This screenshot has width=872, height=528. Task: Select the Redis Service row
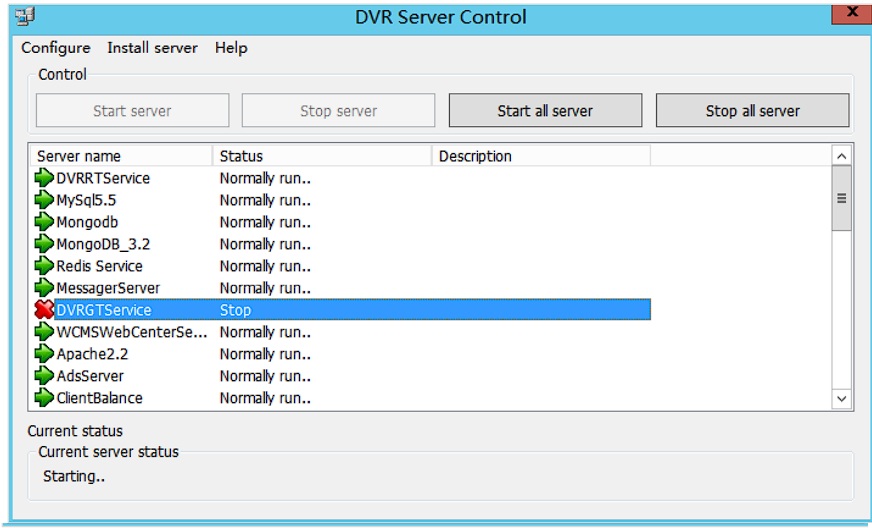coord(342,266)
